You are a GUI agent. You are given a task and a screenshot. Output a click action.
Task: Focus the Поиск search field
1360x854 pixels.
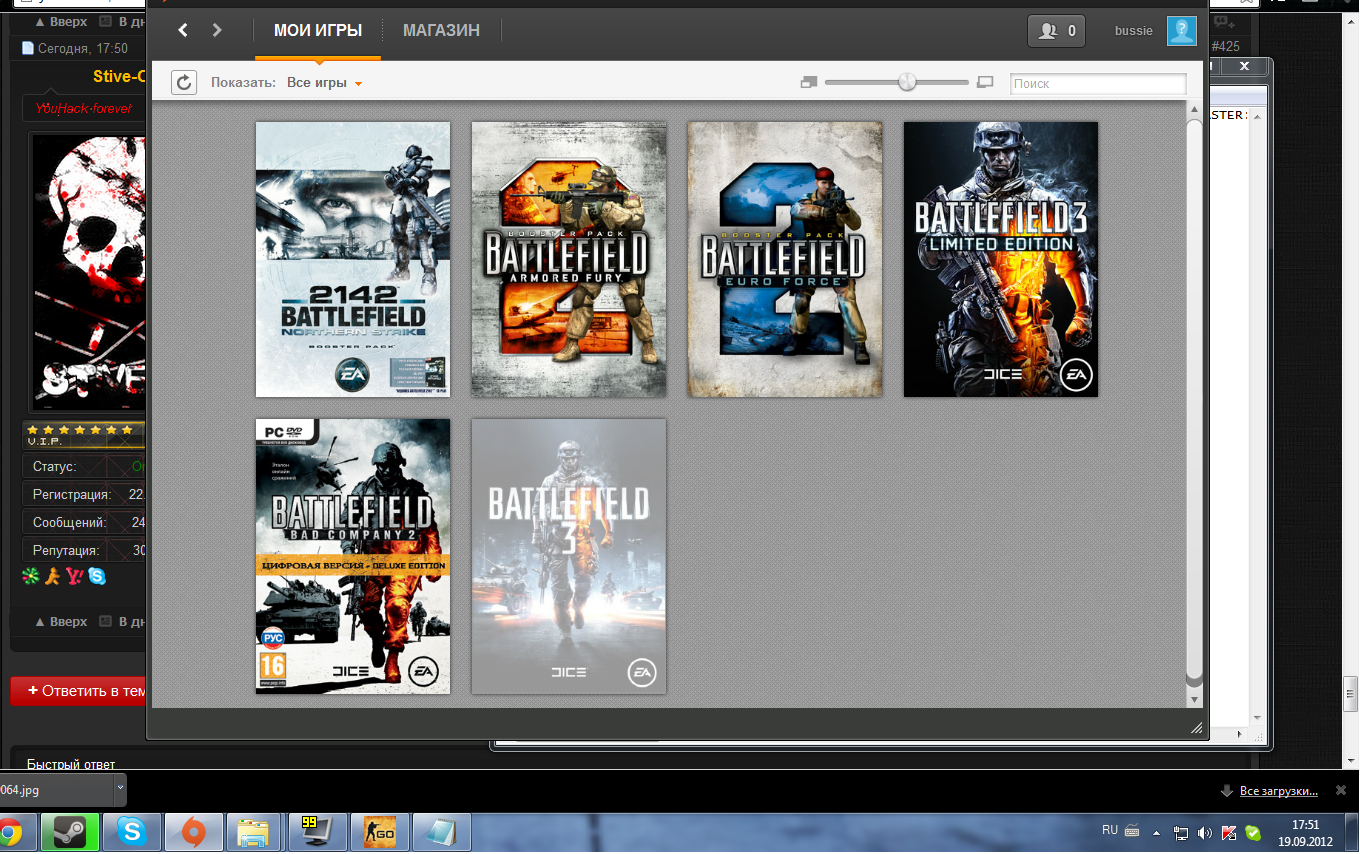coord(1098,84)
